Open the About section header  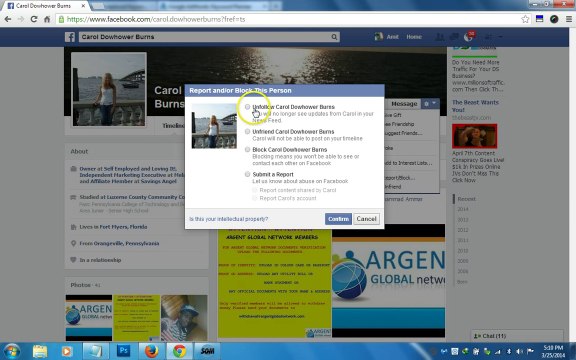[x=79, y=151]
